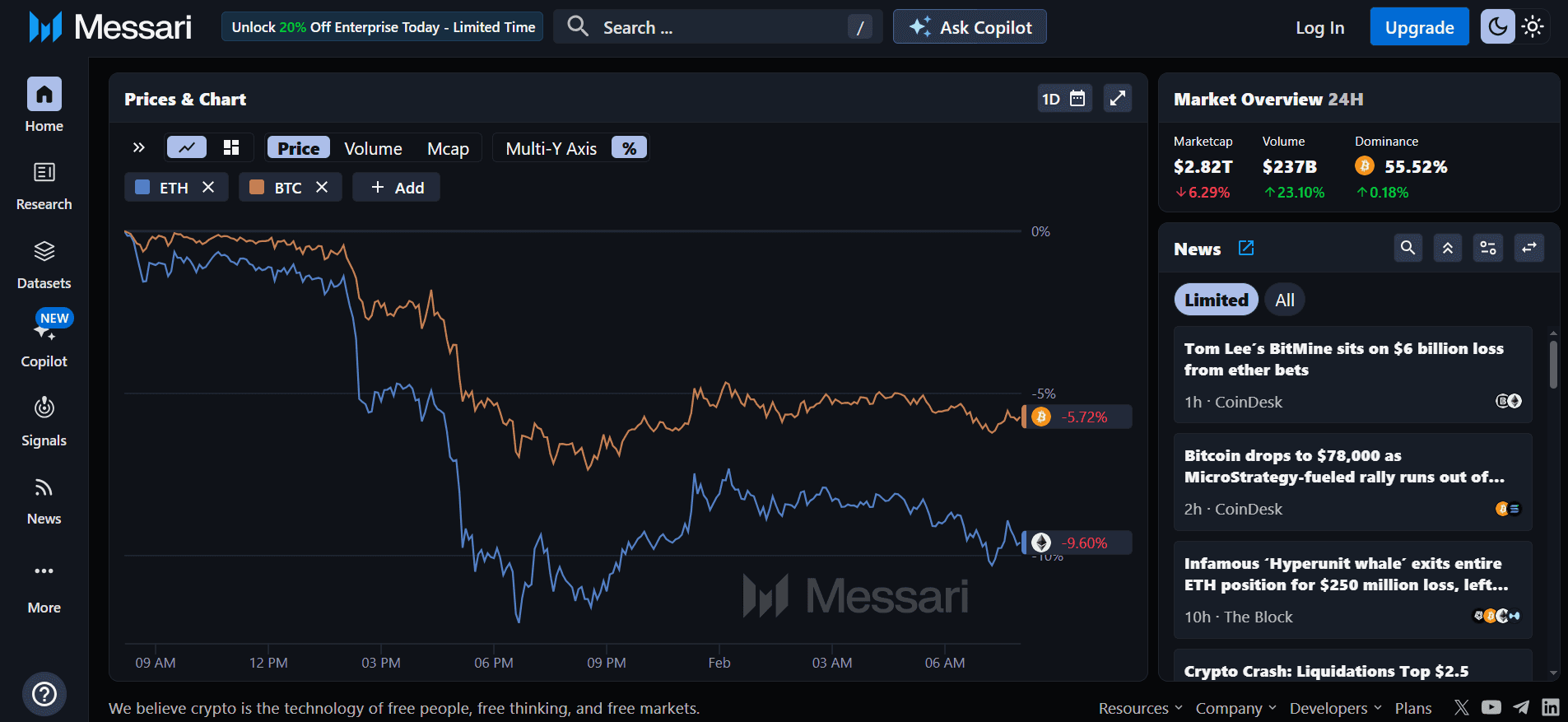Collapse the News panel chevrons

pos(1448,248)
